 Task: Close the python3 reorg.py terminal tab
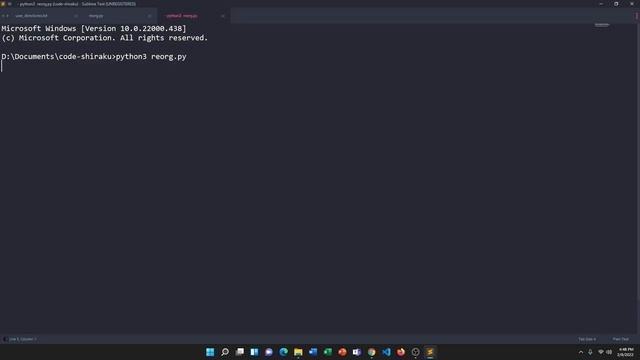(223, 16)
